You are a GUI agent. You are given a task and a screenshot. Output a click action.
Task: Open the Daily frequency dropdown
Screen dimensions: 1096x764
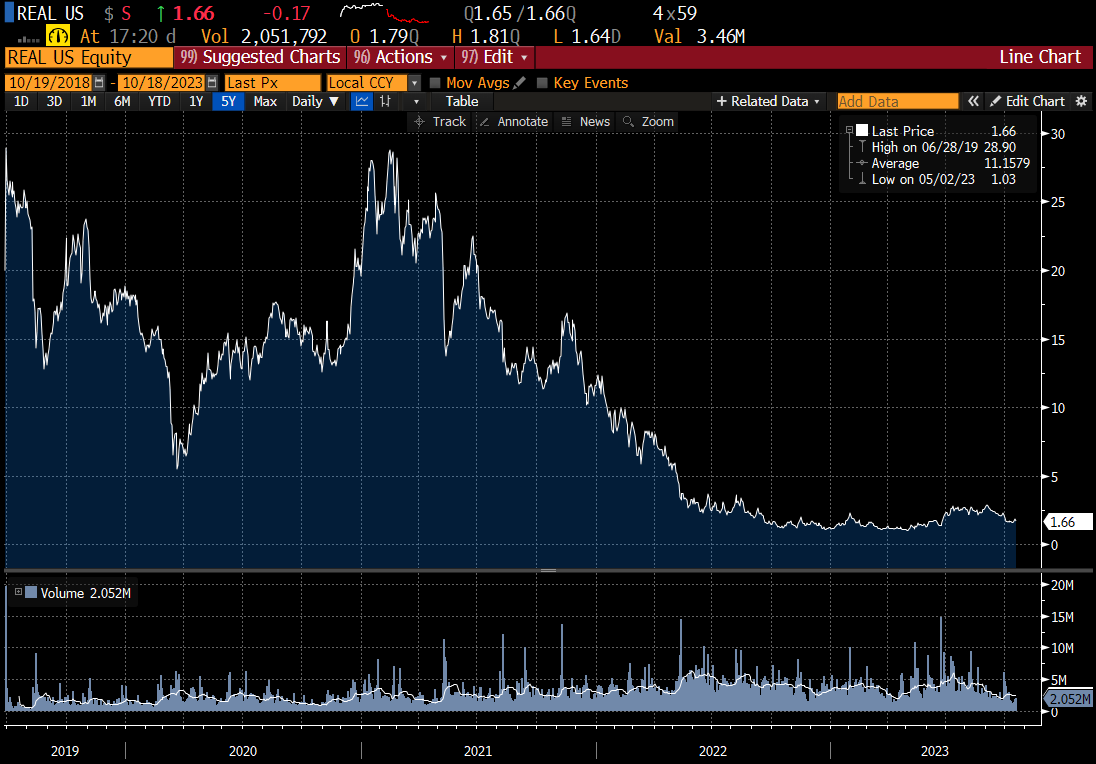[315, 101]
